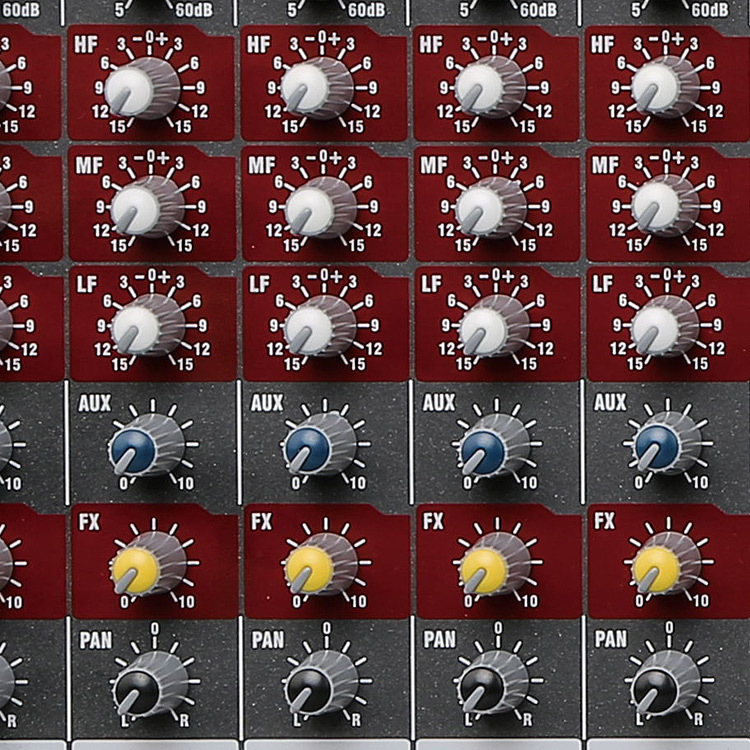Click the black PAN knob on the second full channel

[x=322, y=684]
